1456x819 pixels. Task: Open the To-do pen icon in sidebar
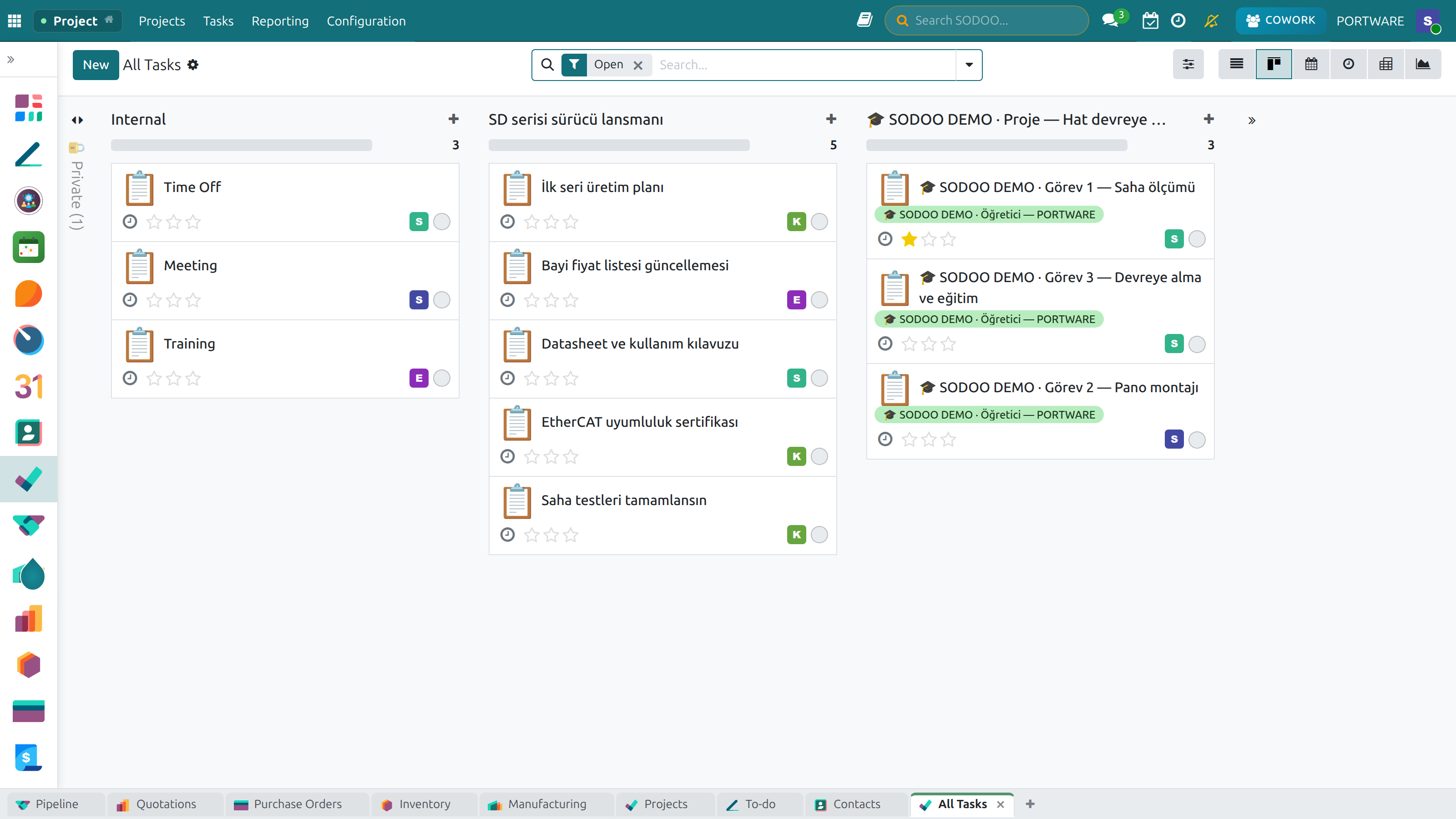(29, 154)
